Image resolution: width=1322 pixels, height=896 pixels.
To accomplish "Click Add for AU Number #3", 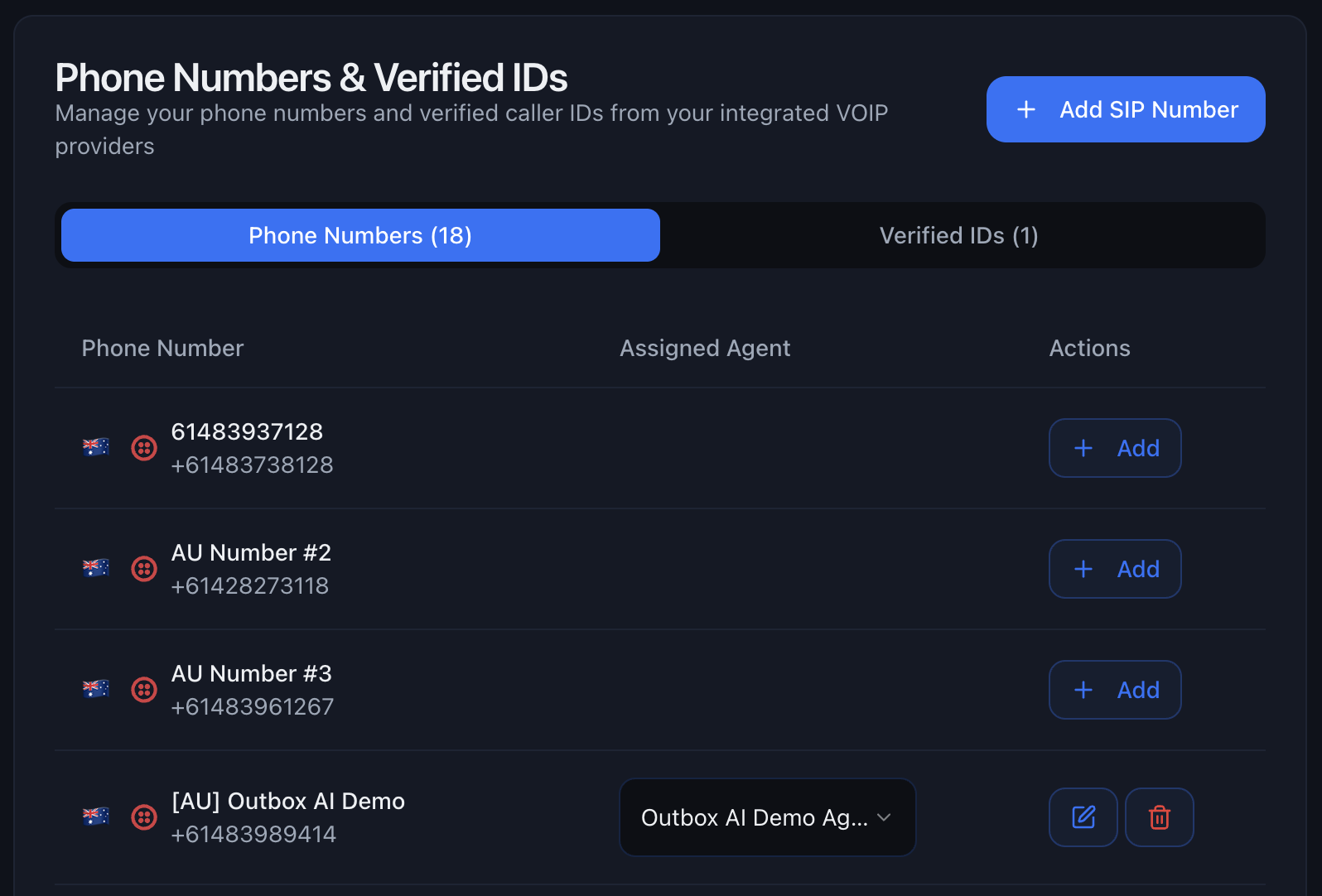I will (x=1114, y=689).
